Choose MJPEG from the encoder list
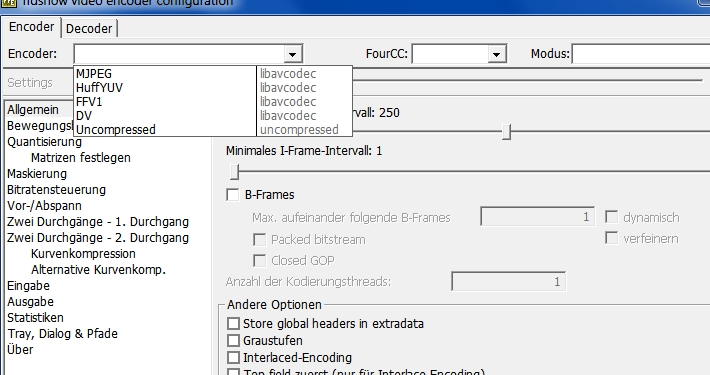This screenshot has height=375, width=710. pyautogui.click(x=213, y=73)
